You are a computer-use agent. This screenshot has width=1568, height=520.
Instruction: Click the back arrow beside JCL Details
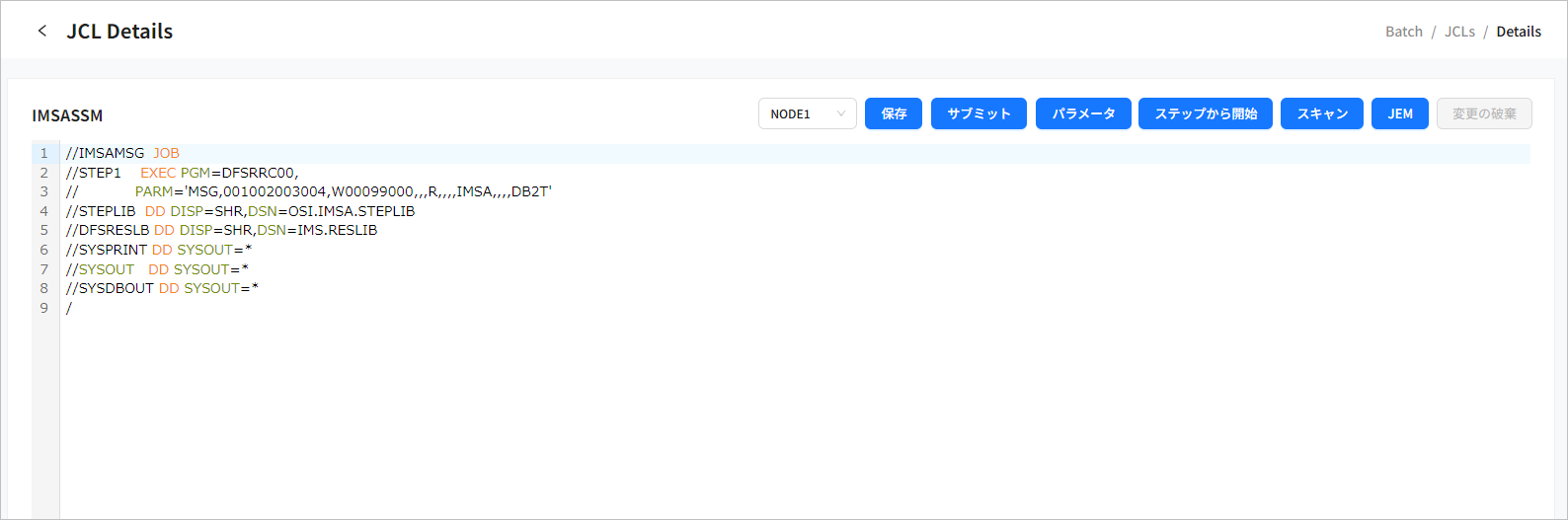[41, 32]
